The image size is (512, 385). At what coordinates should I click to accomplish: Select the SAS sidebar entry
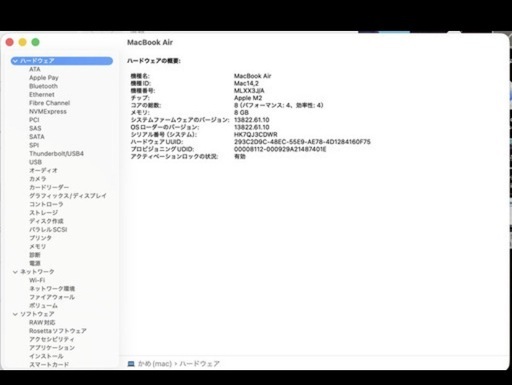click(35, 128)
